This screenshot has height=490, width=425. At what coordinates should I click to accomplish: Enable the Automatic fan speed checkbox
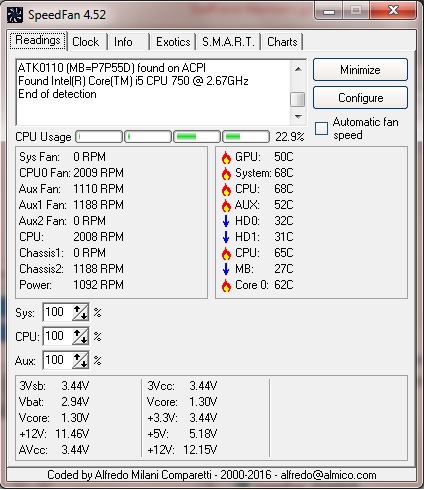(x=321, y=128)
